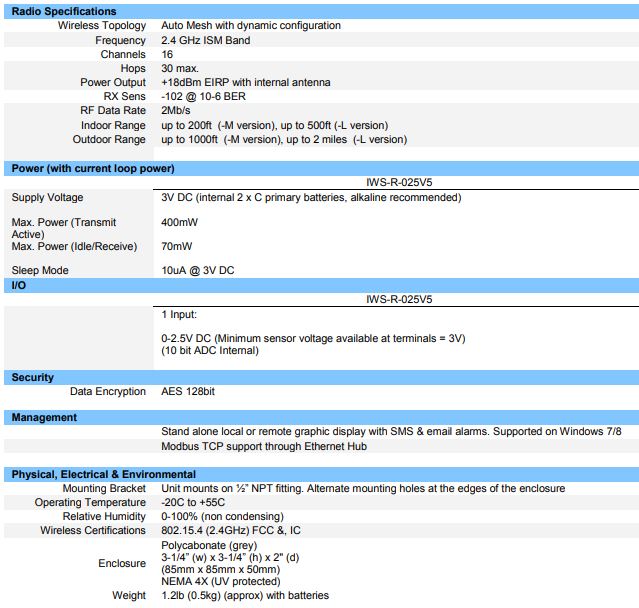
Task: Click the Radio Specifications section header
Action: click(x=63, y=11)
